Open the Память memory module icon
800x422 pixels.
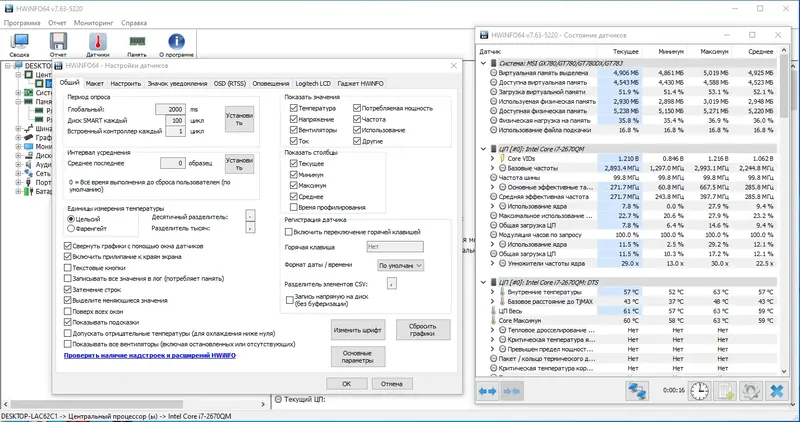137,42
